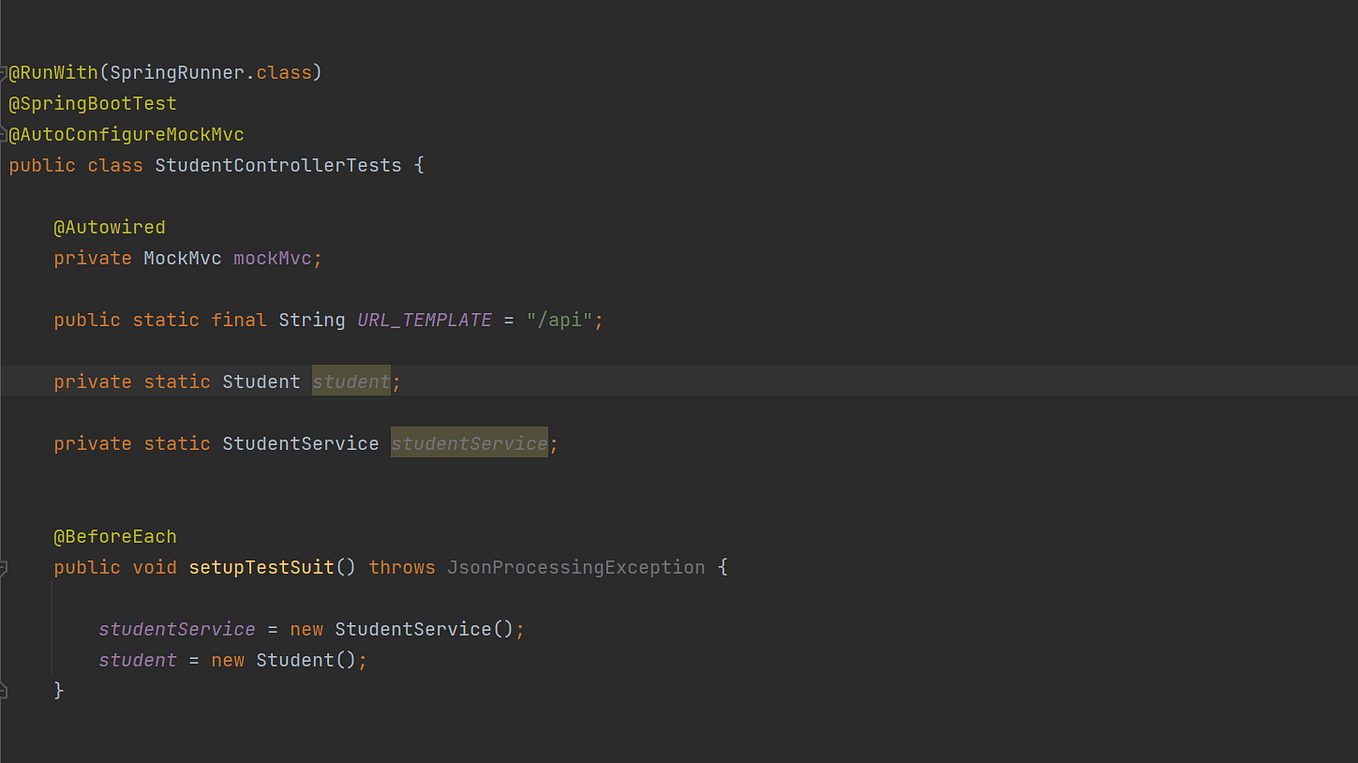Click the mockMvc field name
Image resolution: width=1358 pixels, height=763 pixels.
pos(272,258)
